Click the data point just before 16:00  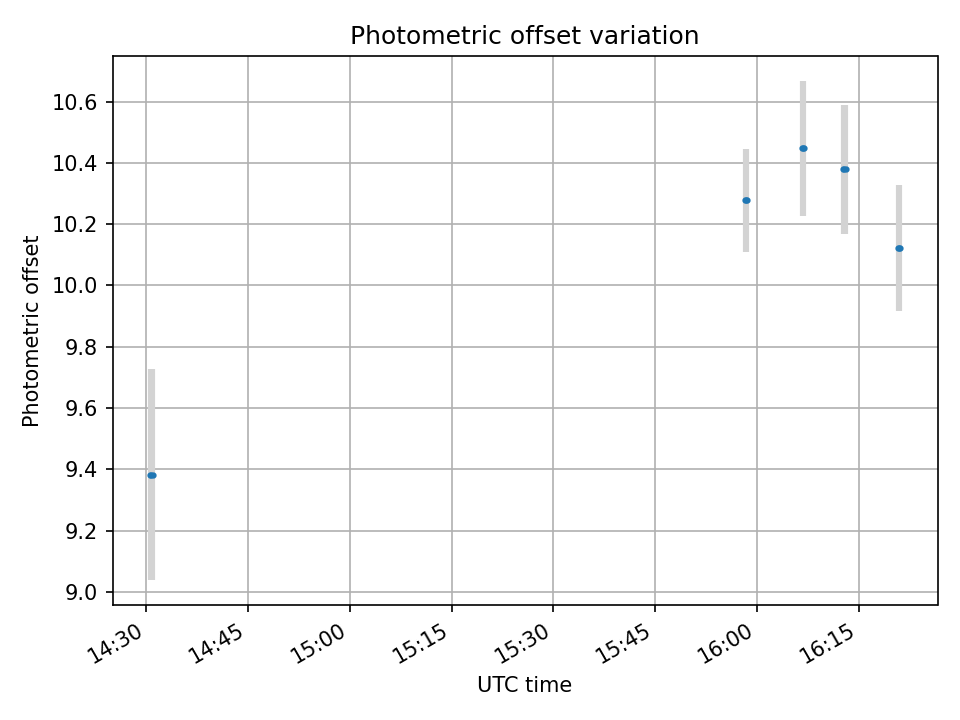(x=746, y=201)
